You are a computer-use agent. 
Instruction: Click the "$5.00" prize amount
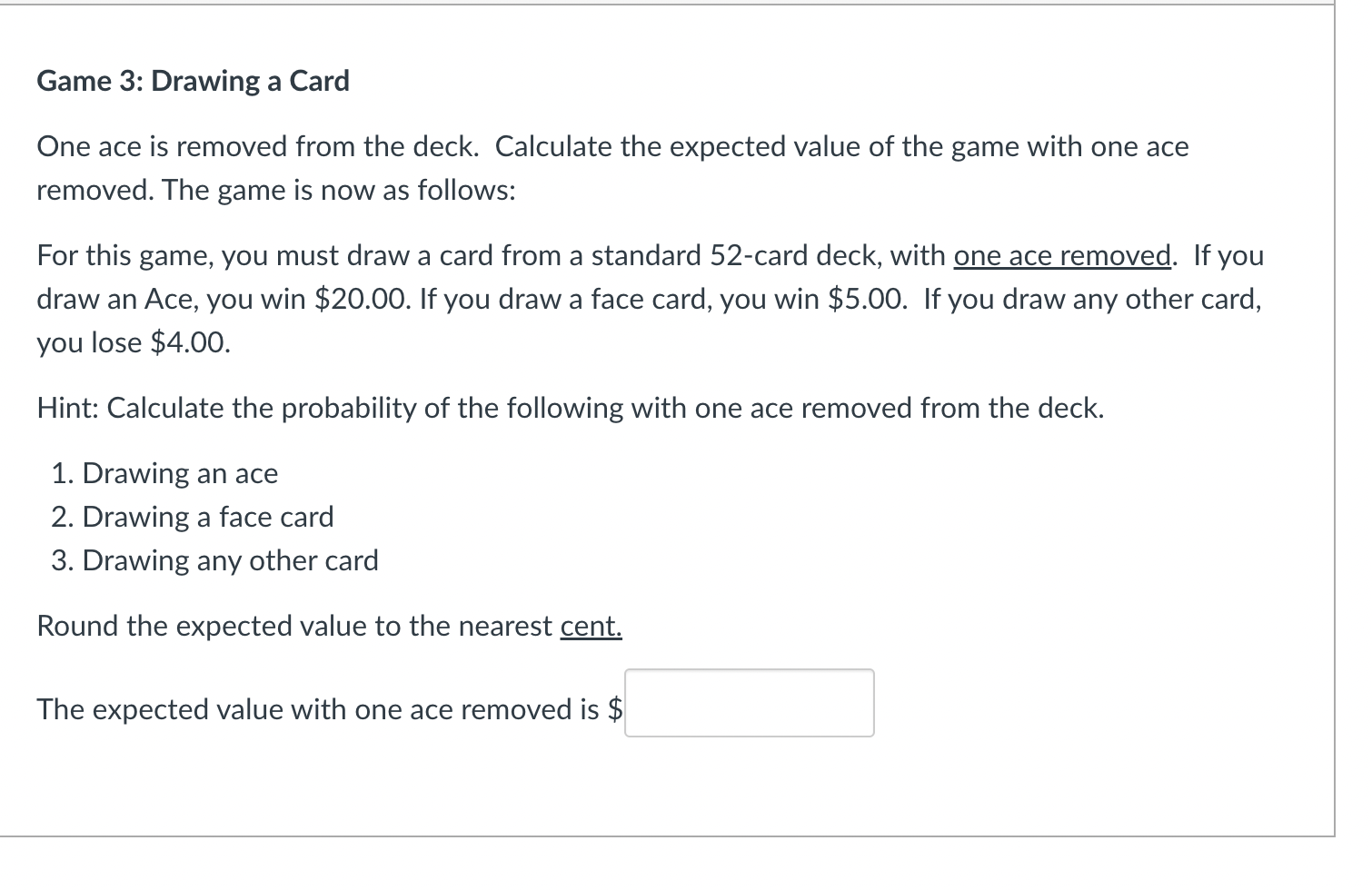click(x=867, y=300)
